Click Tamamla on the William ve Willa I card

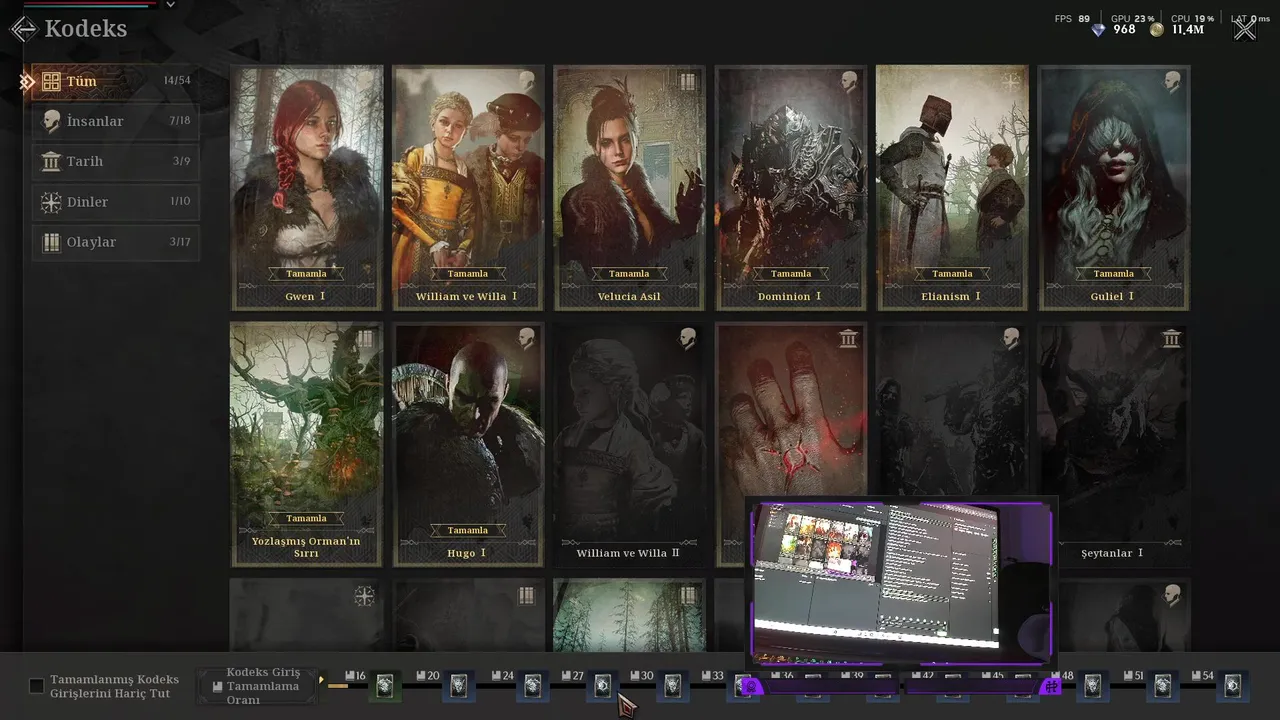pyautogui.click(x=467, y=274)
